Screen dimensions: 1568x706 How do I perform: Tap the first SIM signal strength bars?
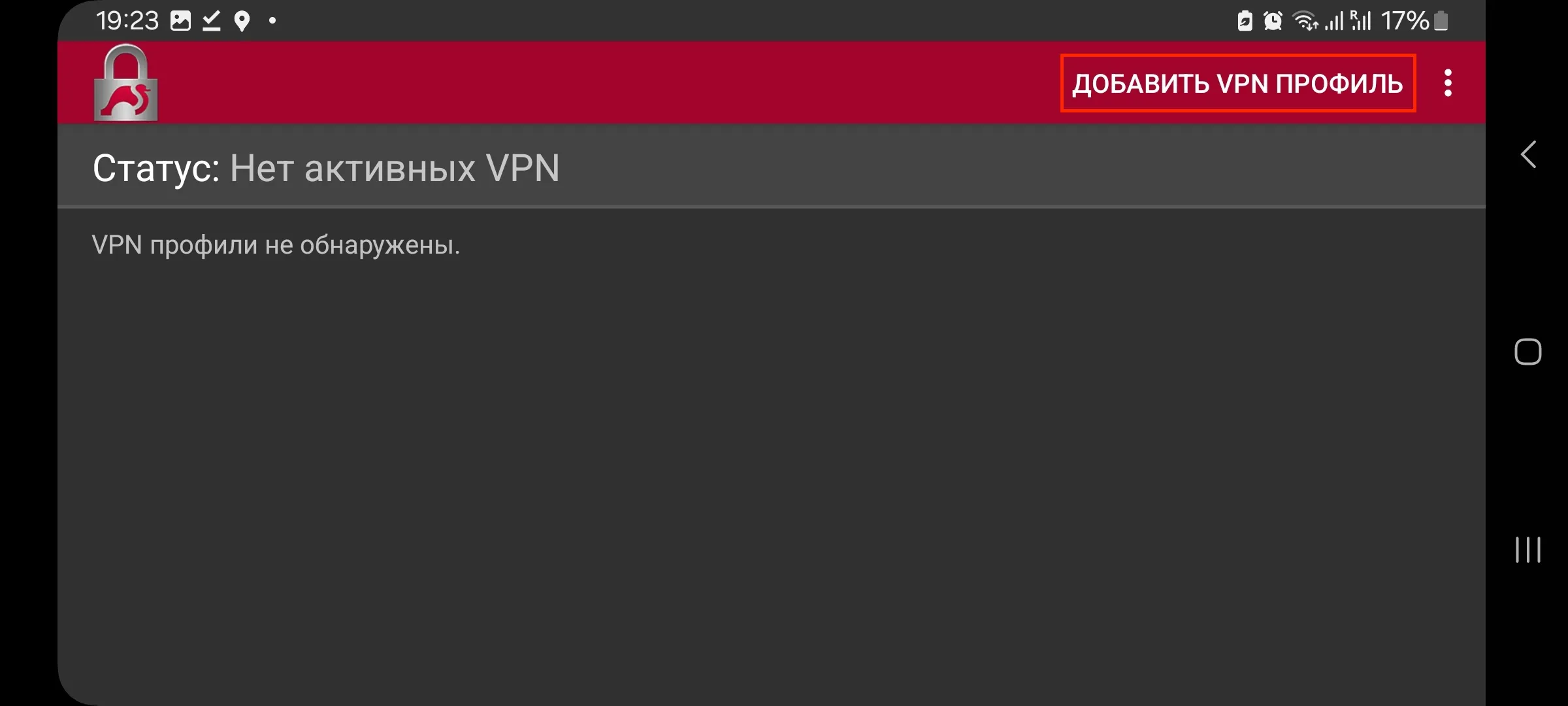pos(1334,21)
